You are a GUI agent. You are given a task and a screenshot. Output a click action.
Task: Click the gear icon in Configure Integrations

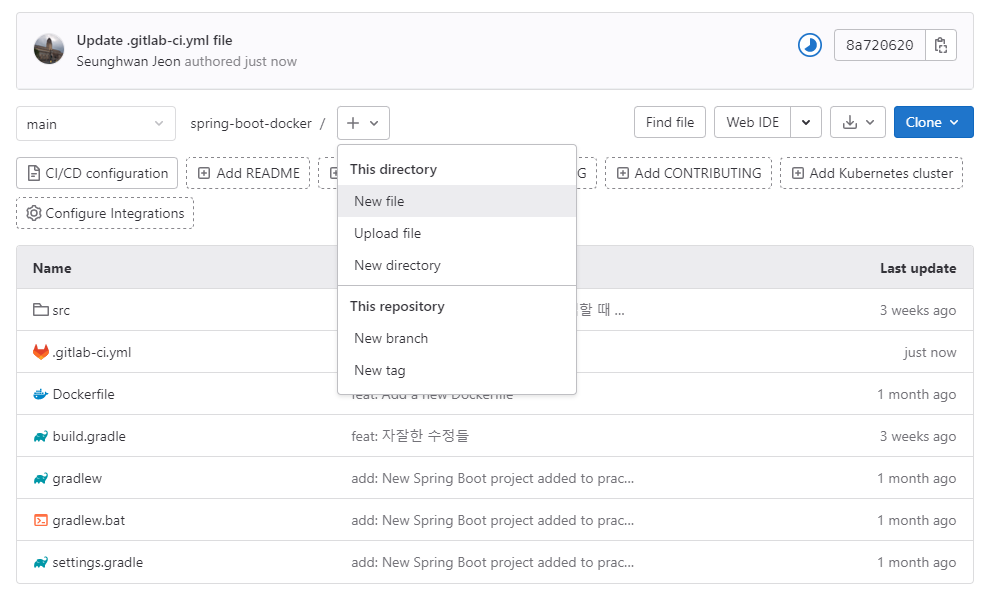[x=34, y=213]
